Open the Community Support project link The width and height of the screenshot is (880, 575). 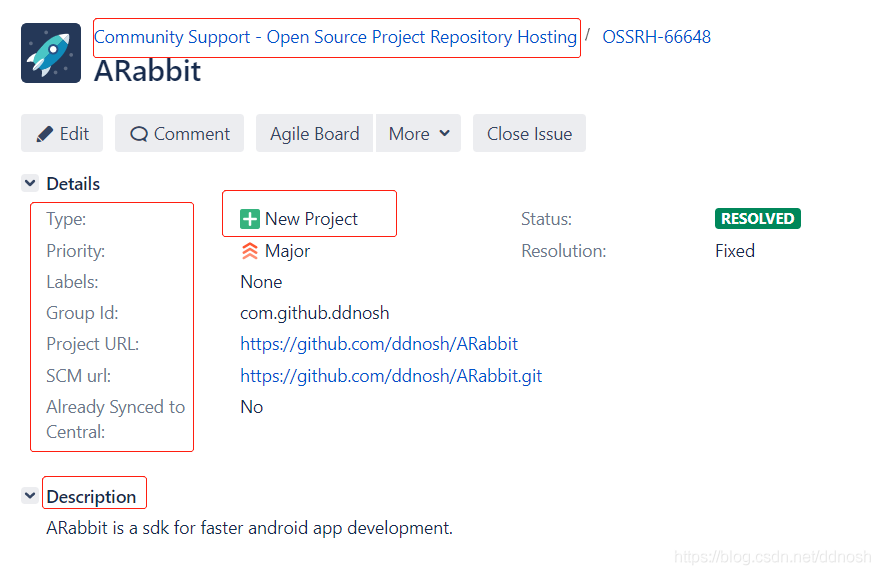click(335, 37)
